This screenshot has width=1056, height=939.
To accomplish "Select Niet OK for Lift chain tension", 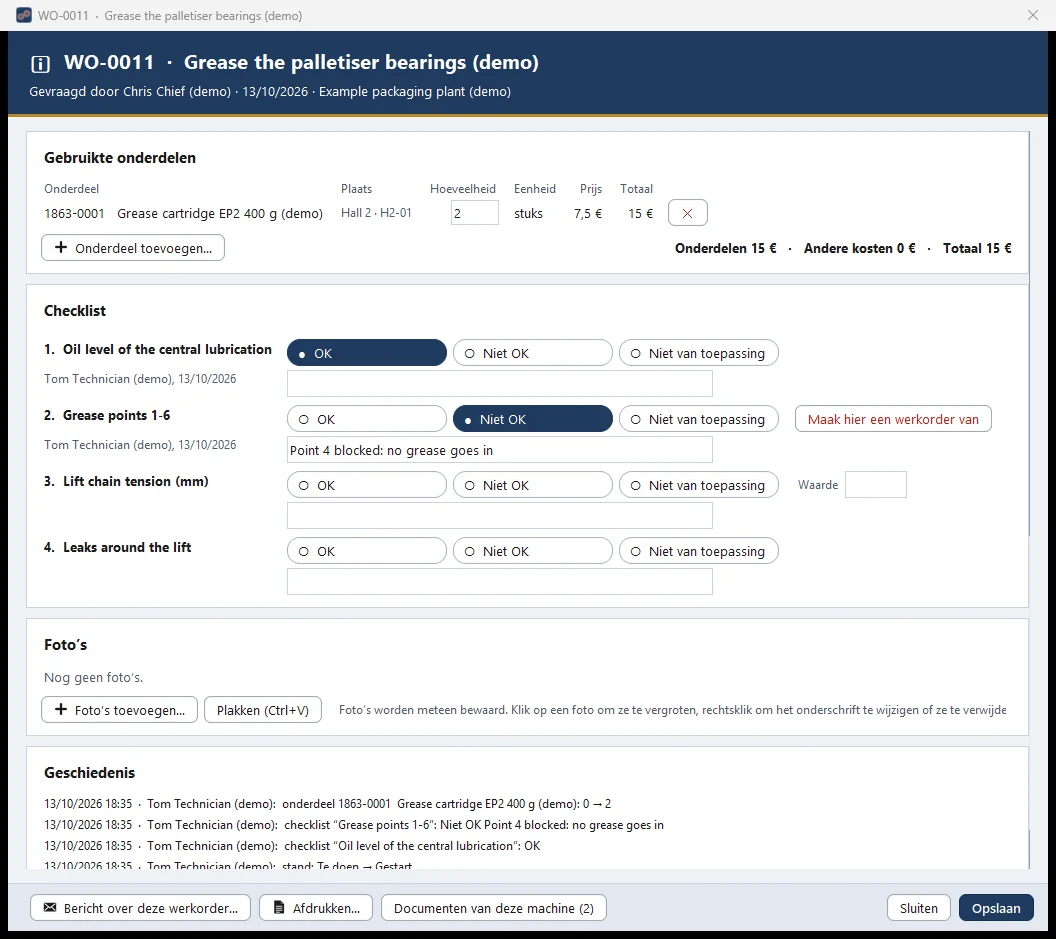I will [533, 485].
